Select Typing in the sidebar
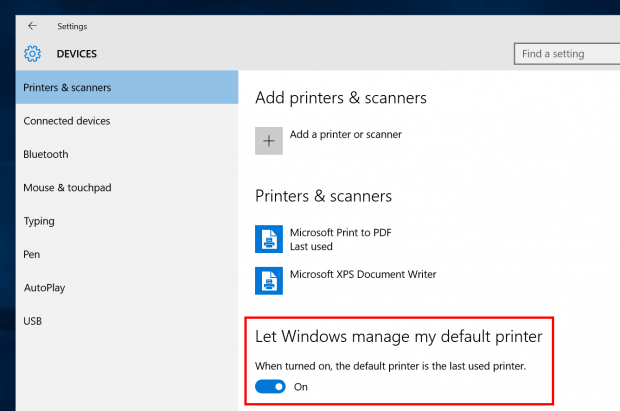The height and width of the screenshot is (411, 620). pos(127,221)
